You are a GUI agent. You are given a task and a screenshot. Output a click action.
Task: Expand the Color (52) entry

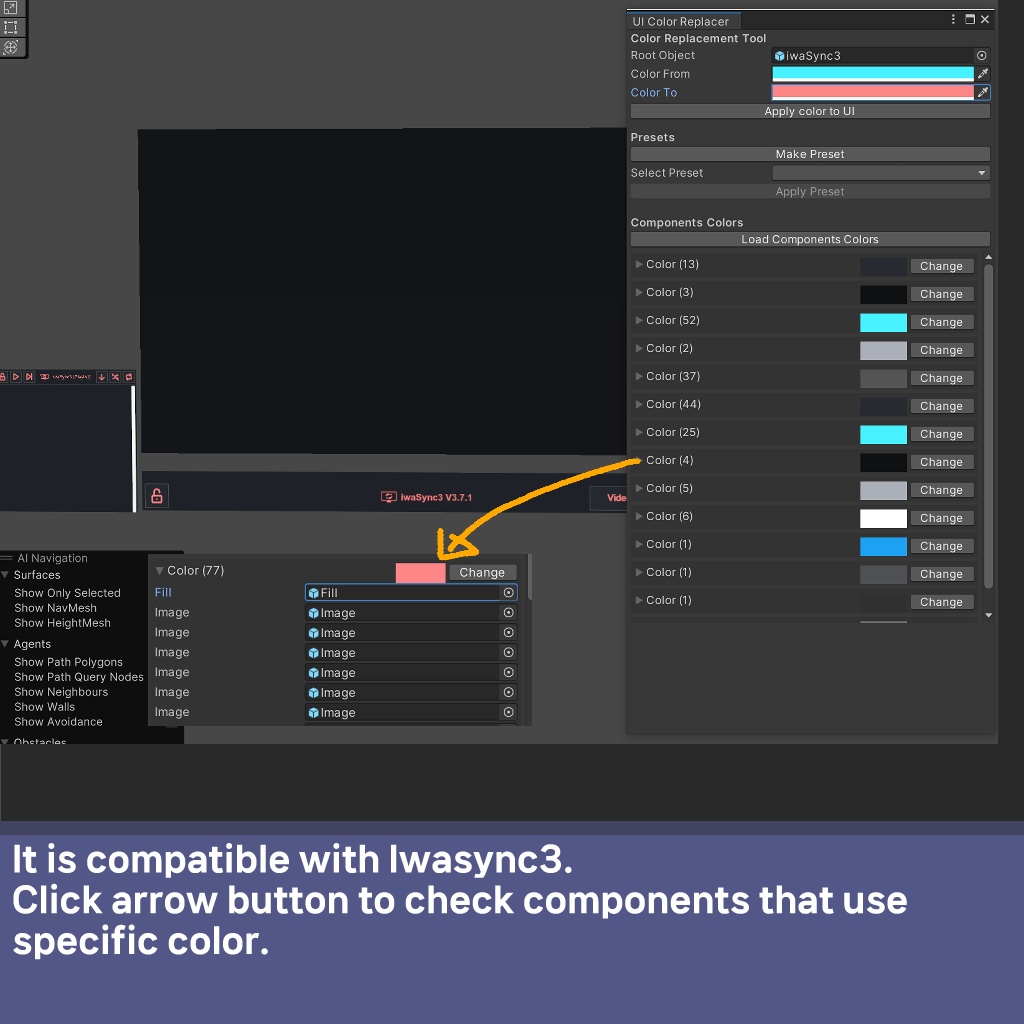pos(639,320)
